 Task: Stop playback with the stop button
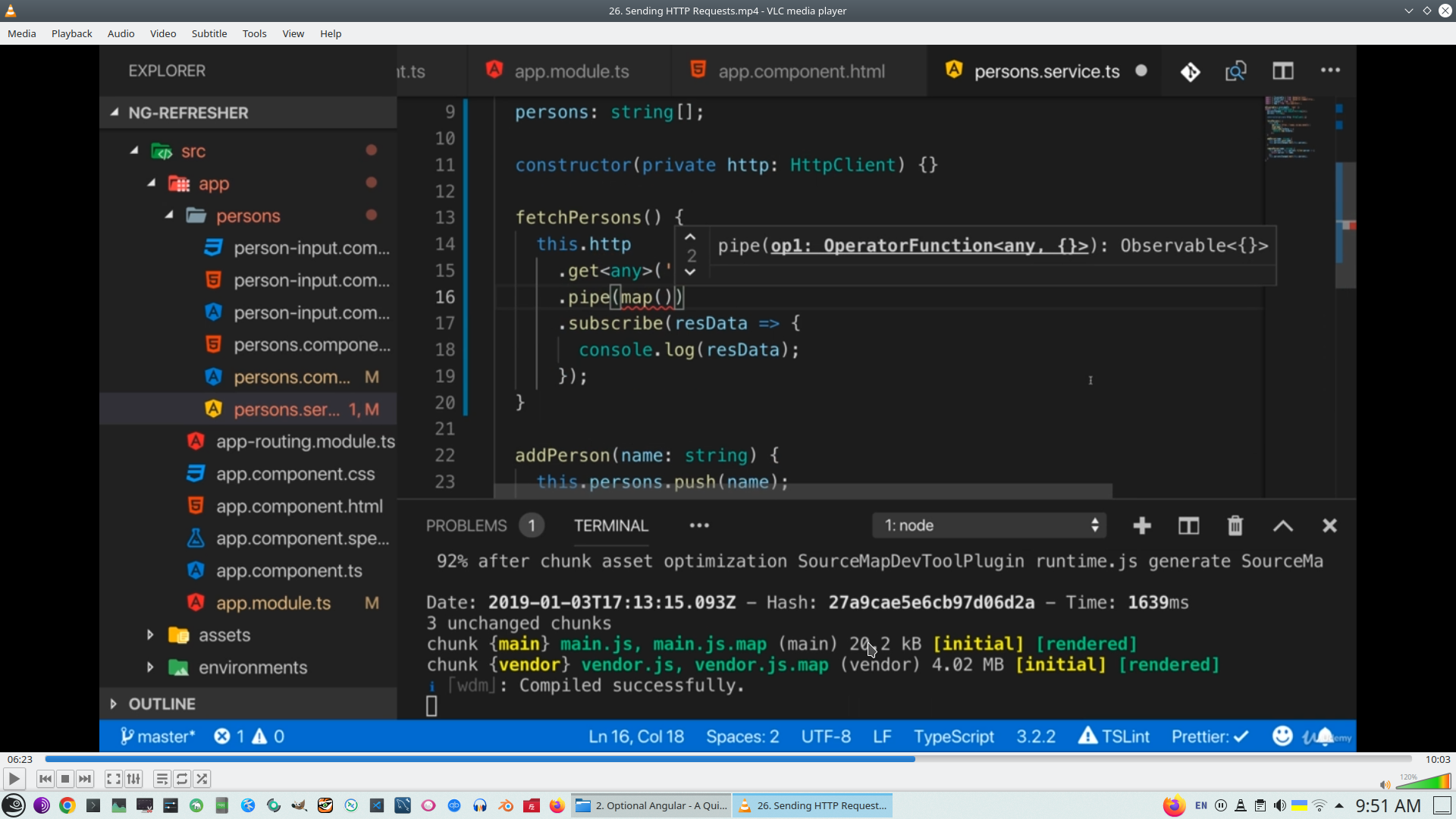point(65,779)
